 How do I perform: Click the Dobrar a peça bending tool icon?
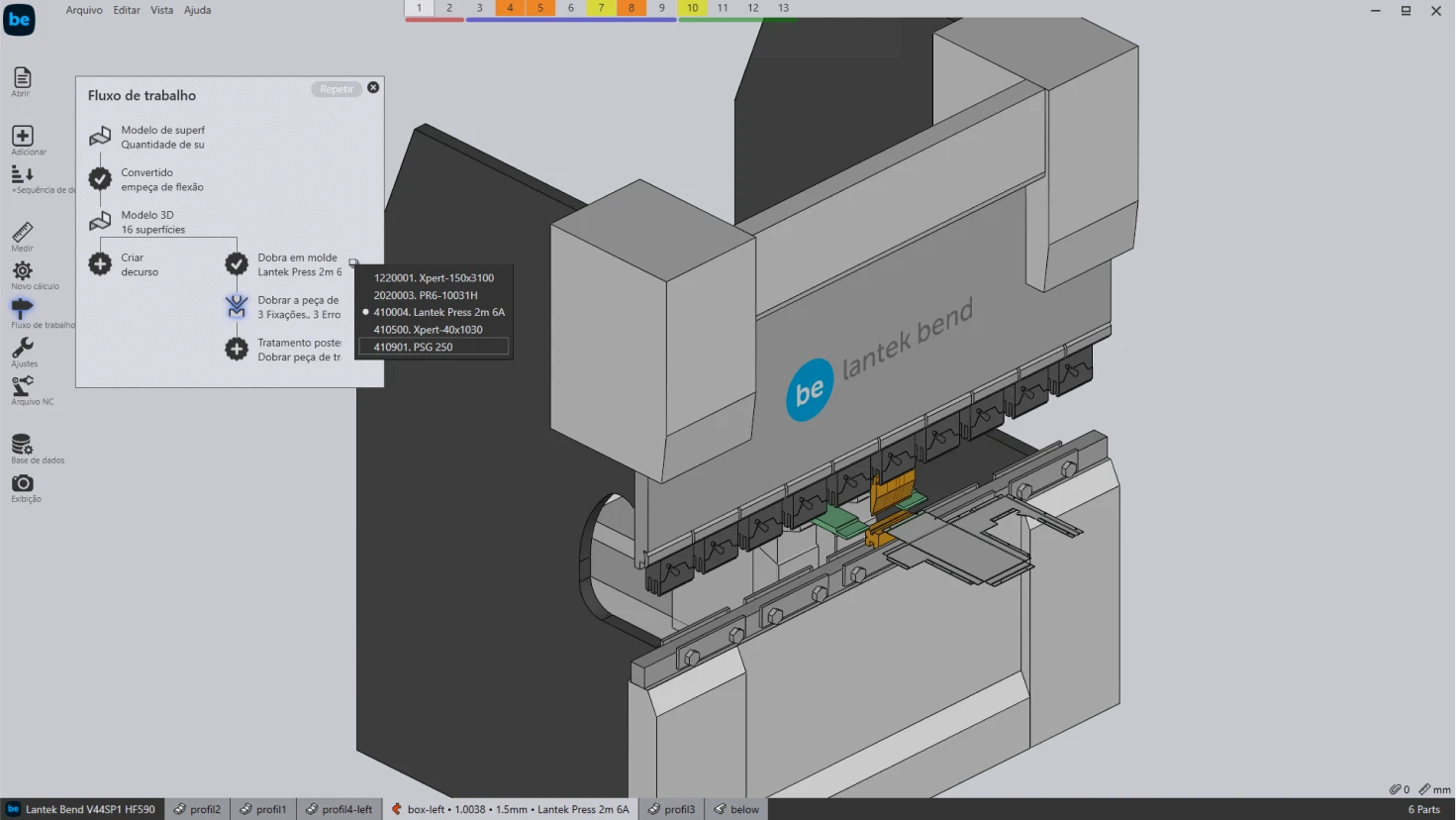pyautogui.click(x=237, y=307)
